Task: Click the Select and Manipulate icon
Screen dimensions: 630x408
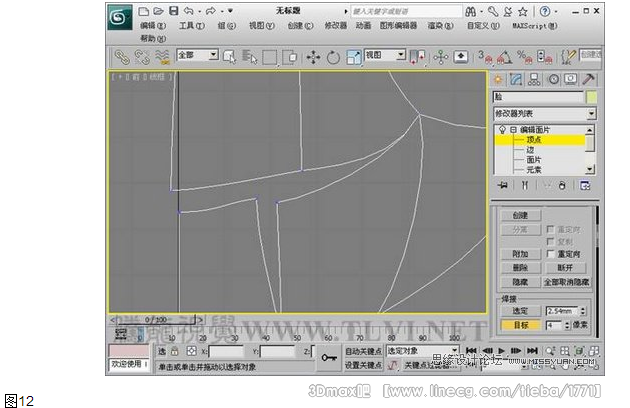Action: pos(441,57)
